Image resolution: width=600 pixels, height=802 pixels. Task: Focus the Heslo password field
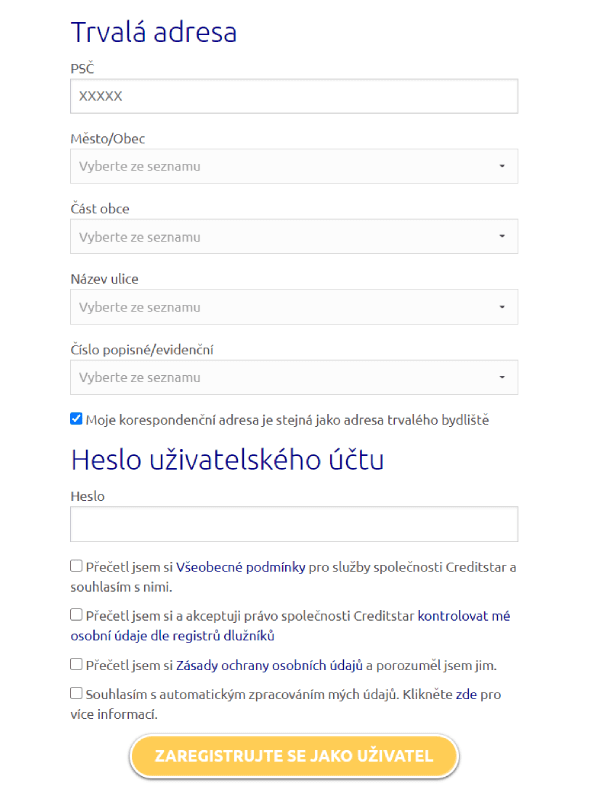pos(294,524)
